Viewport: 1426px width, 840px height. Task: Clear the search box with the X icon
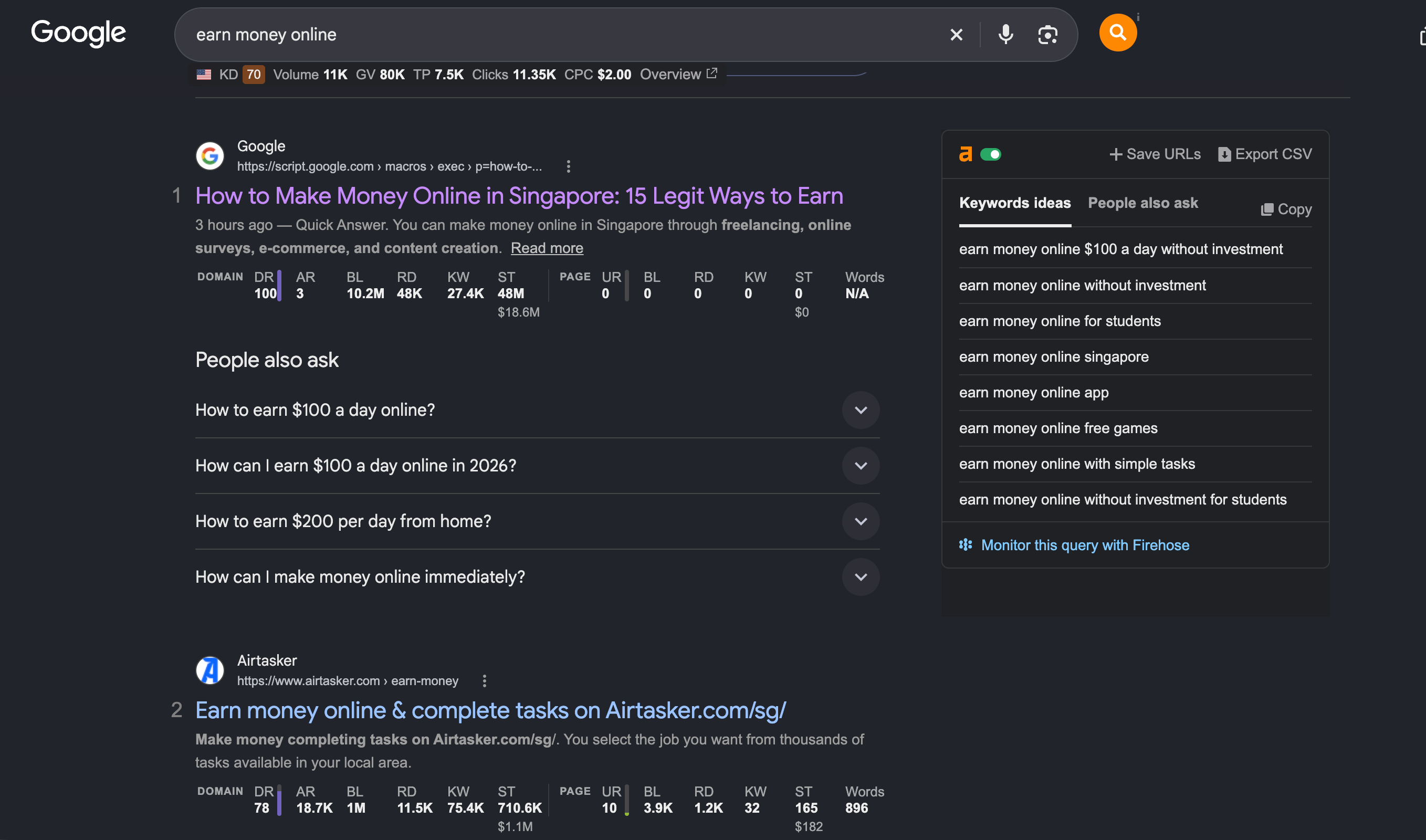pos(956,35)
